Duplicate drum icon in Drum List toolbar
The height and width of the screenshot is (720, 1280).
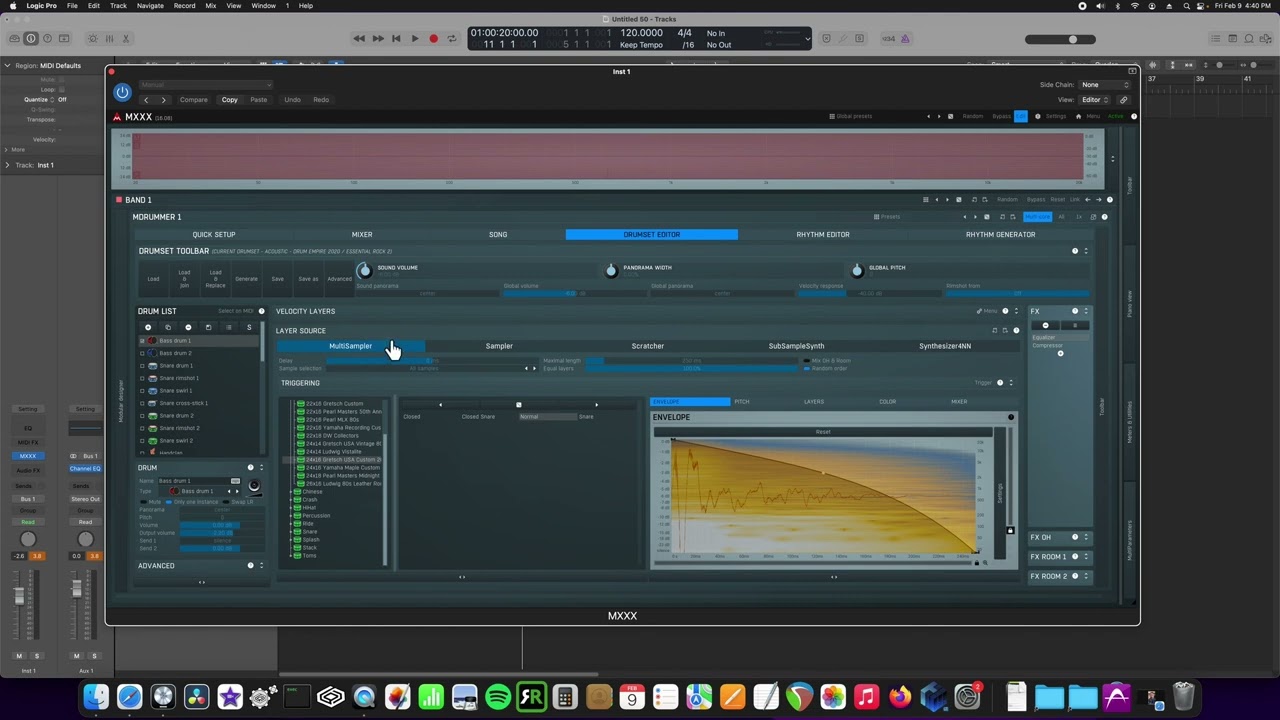(x=168, y=327)
